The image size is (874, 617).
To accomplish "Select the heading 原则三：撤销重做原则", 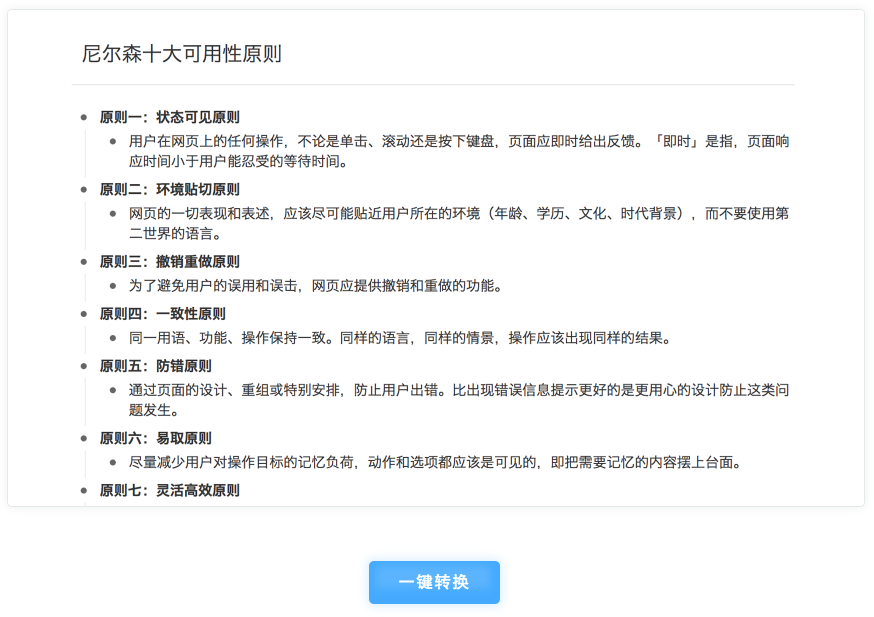I will tap(169, 262).
